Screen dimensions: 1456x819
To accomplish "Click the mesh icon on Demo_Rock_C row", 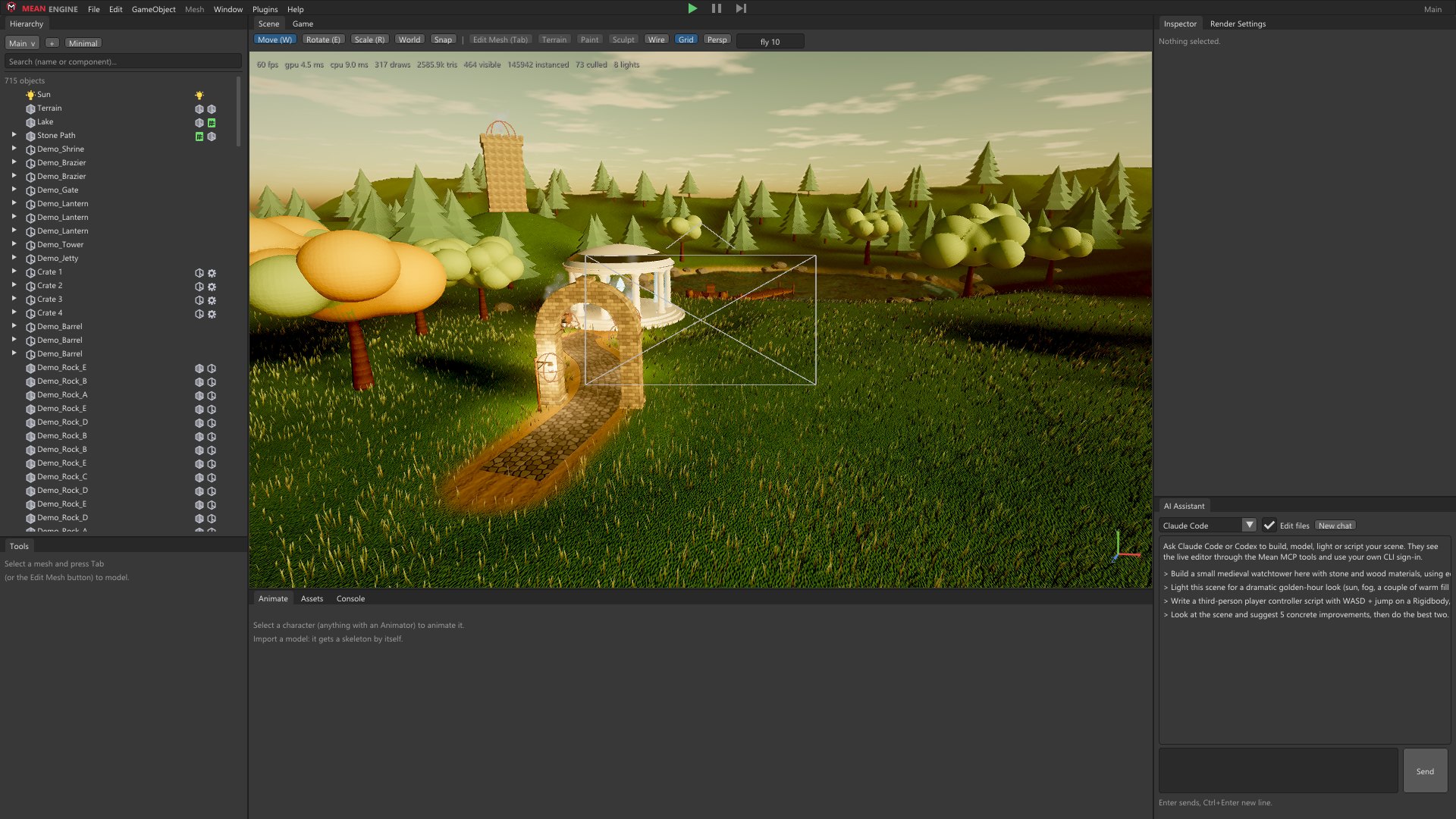I will pyautogui.click(x=199, y=477).
